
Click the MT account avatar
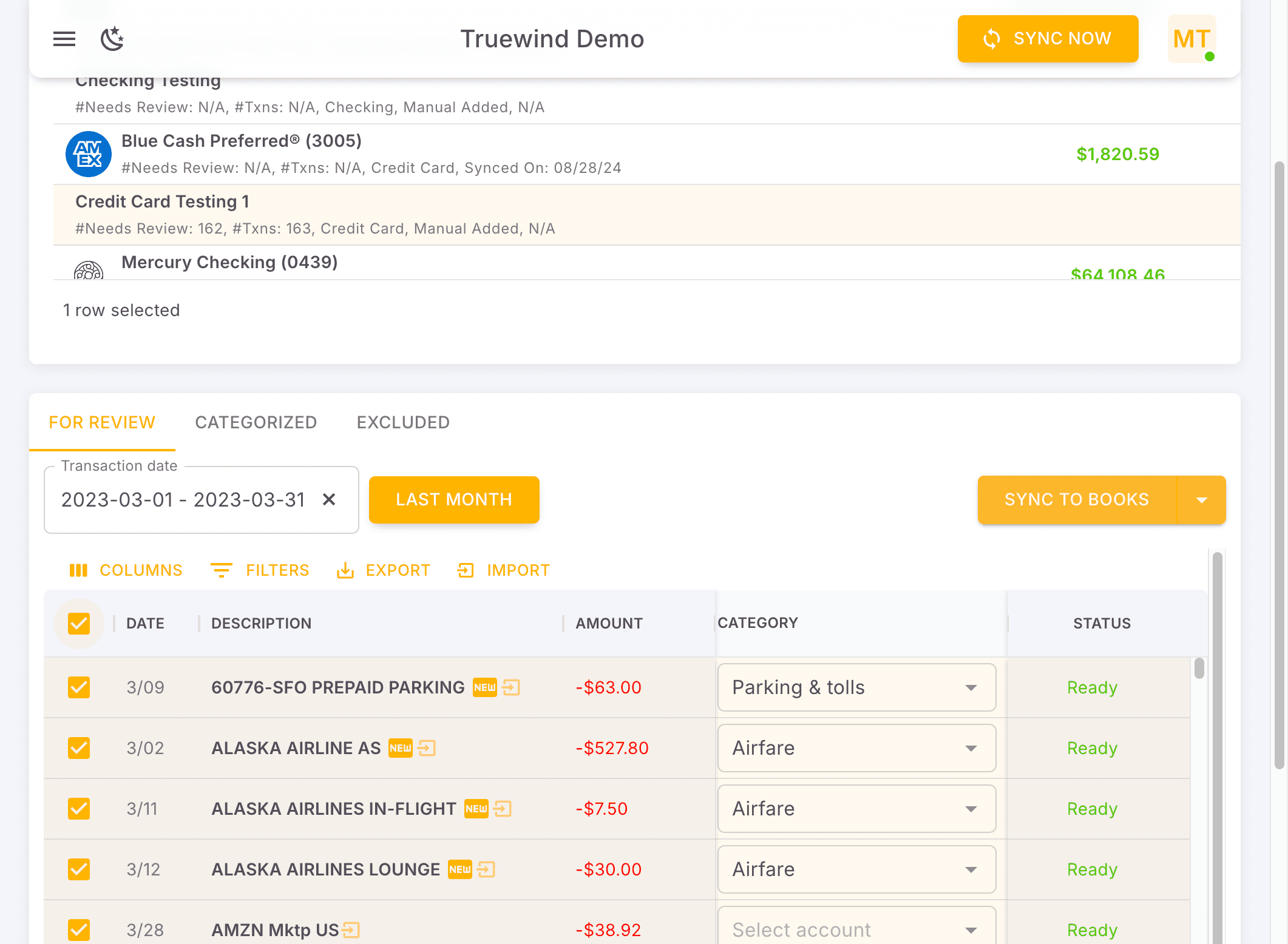pyautogui.click(x=1191, y=39)
